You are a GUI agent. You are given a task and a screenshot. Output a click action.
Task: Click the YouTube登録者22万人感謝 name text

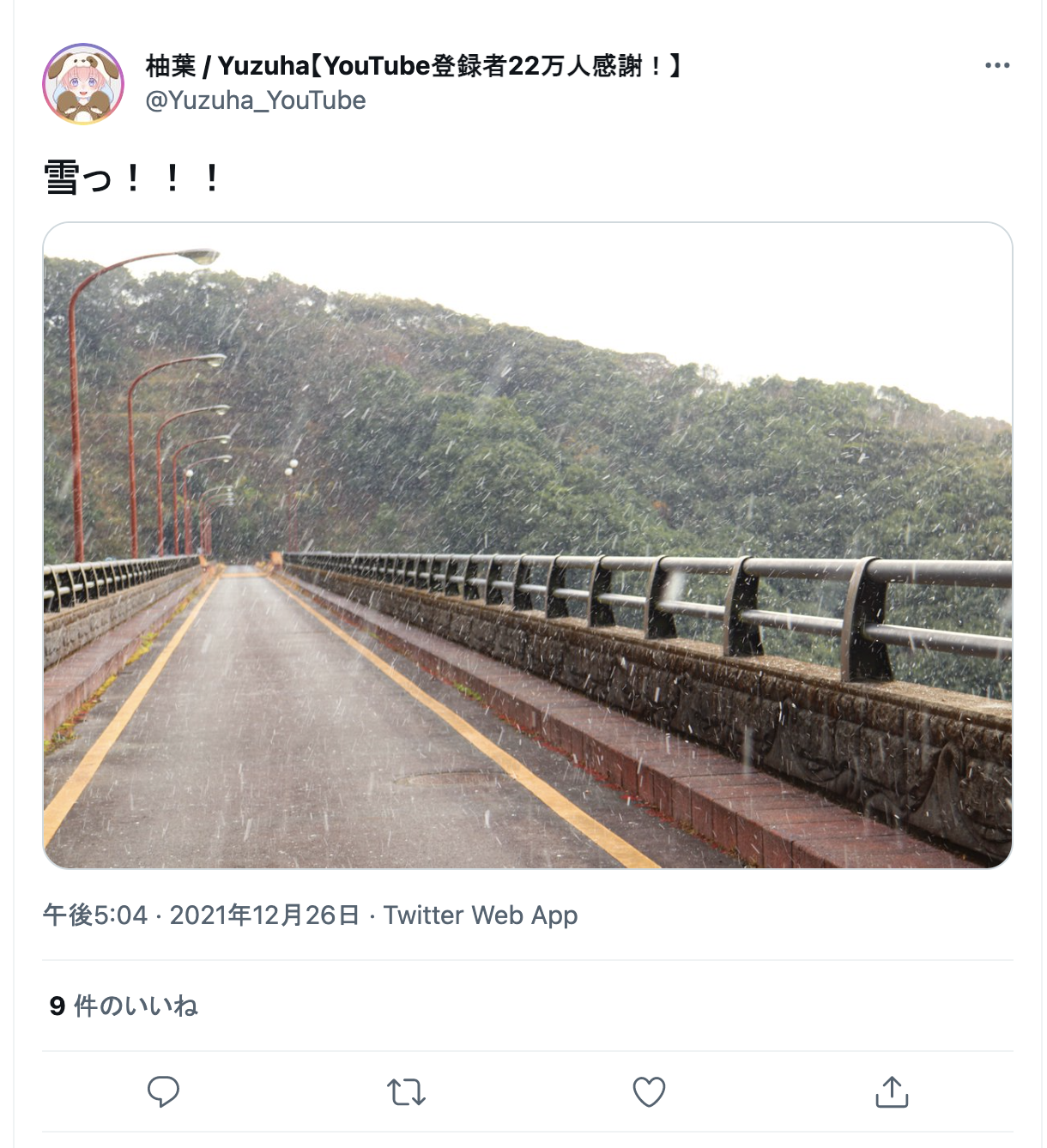[495, 65]
